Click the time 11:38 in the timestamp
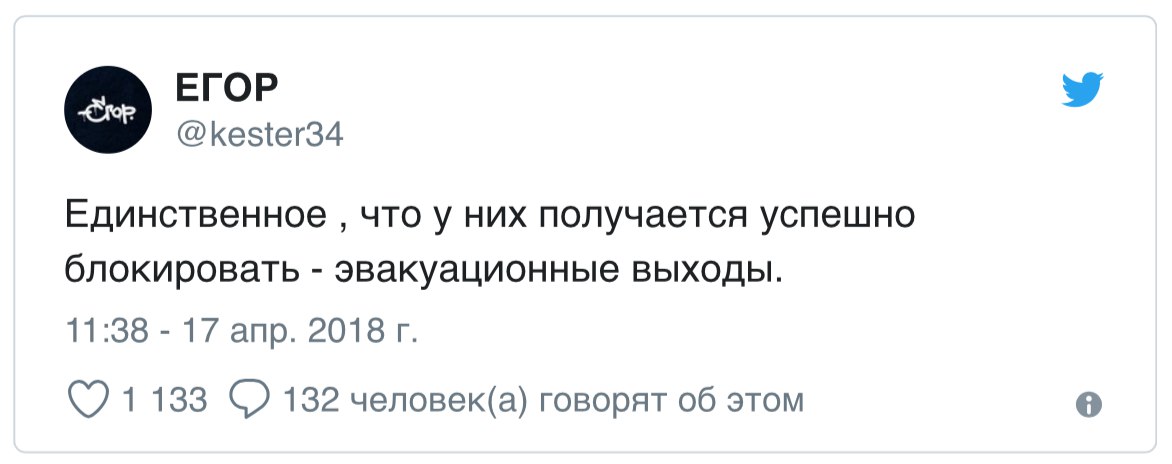This screenshot has height=464, width=1172. coord(102,331)
